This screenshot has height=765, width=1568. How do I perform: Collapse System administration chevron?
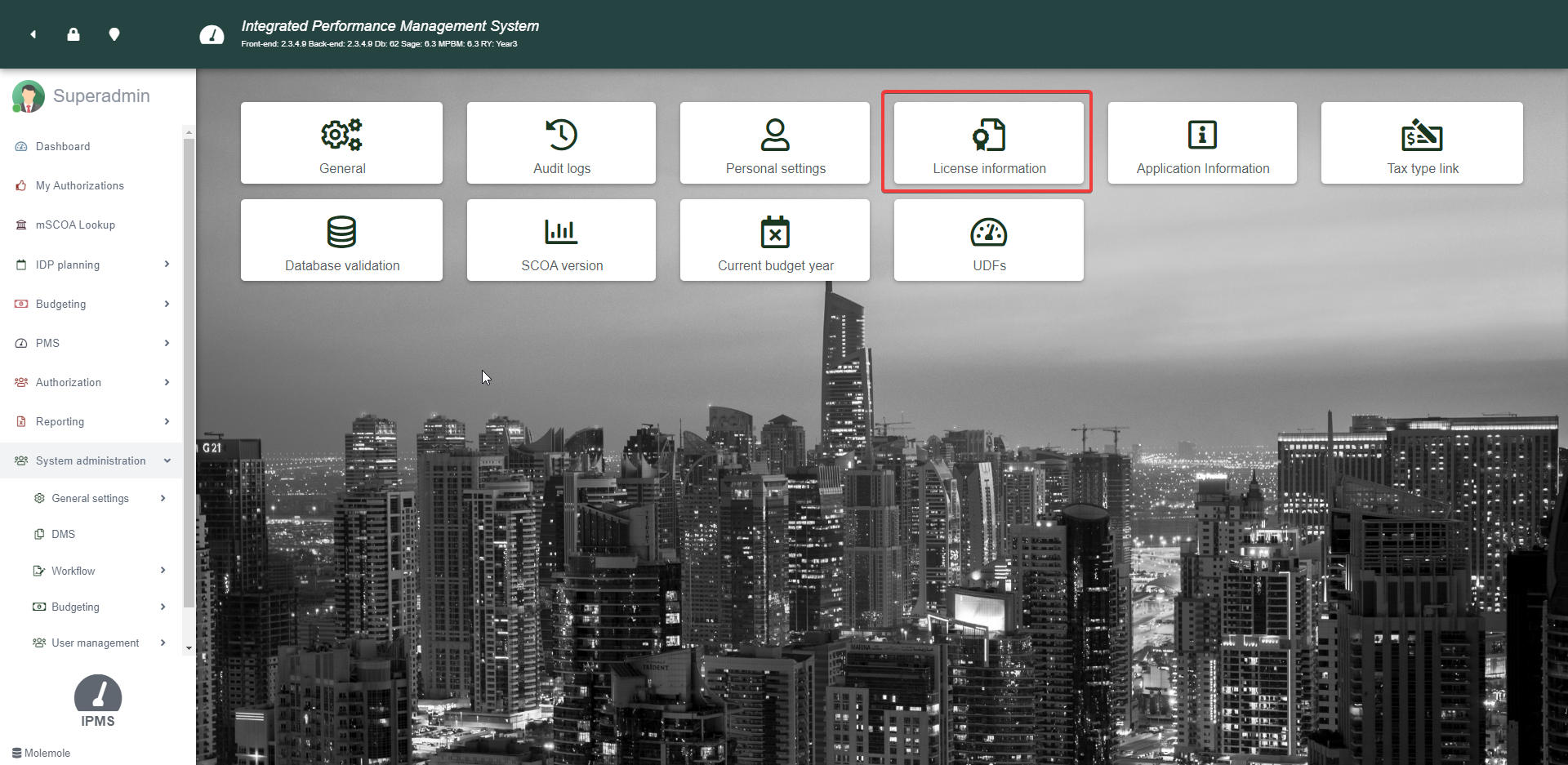(167, 460)
